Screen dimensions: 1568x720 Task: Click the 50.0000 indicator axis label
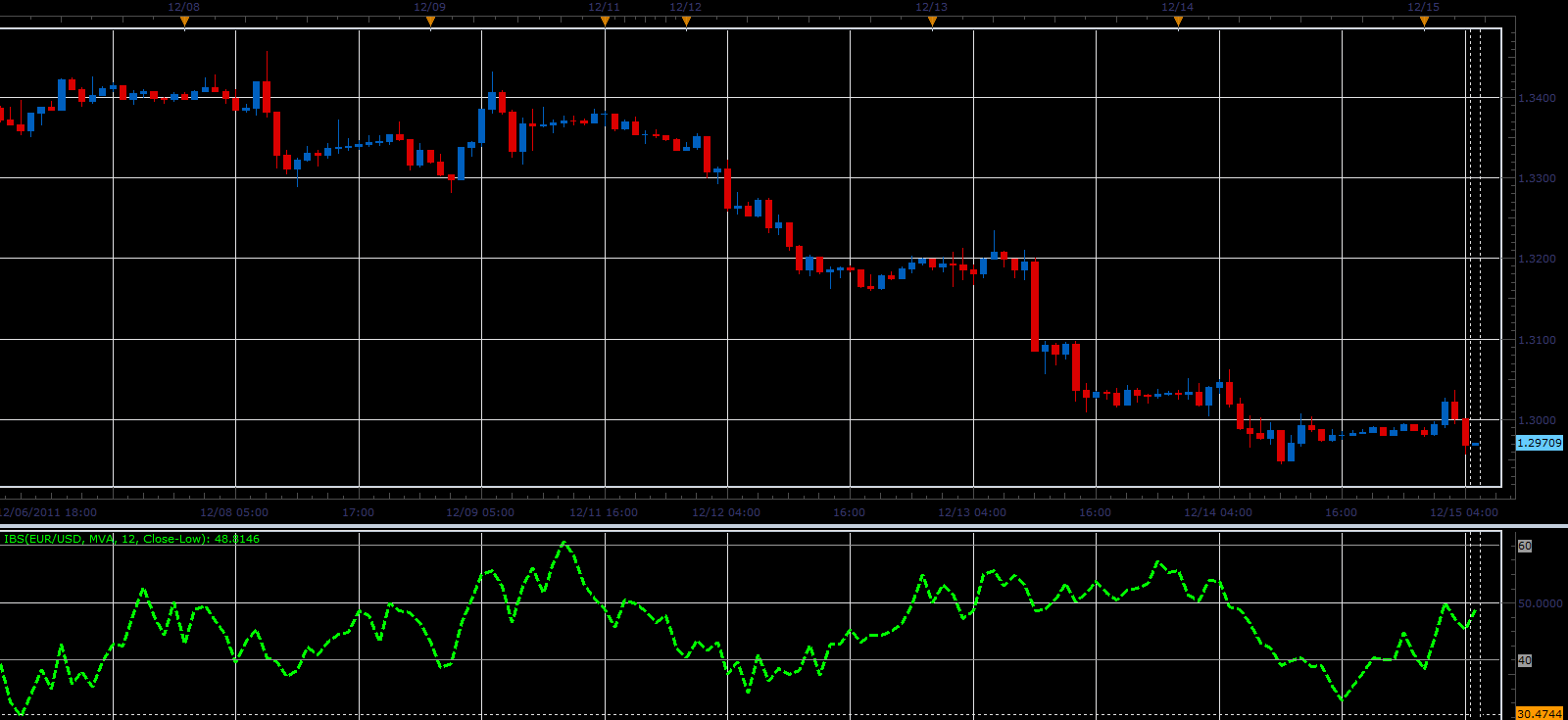coord(1541,603)
